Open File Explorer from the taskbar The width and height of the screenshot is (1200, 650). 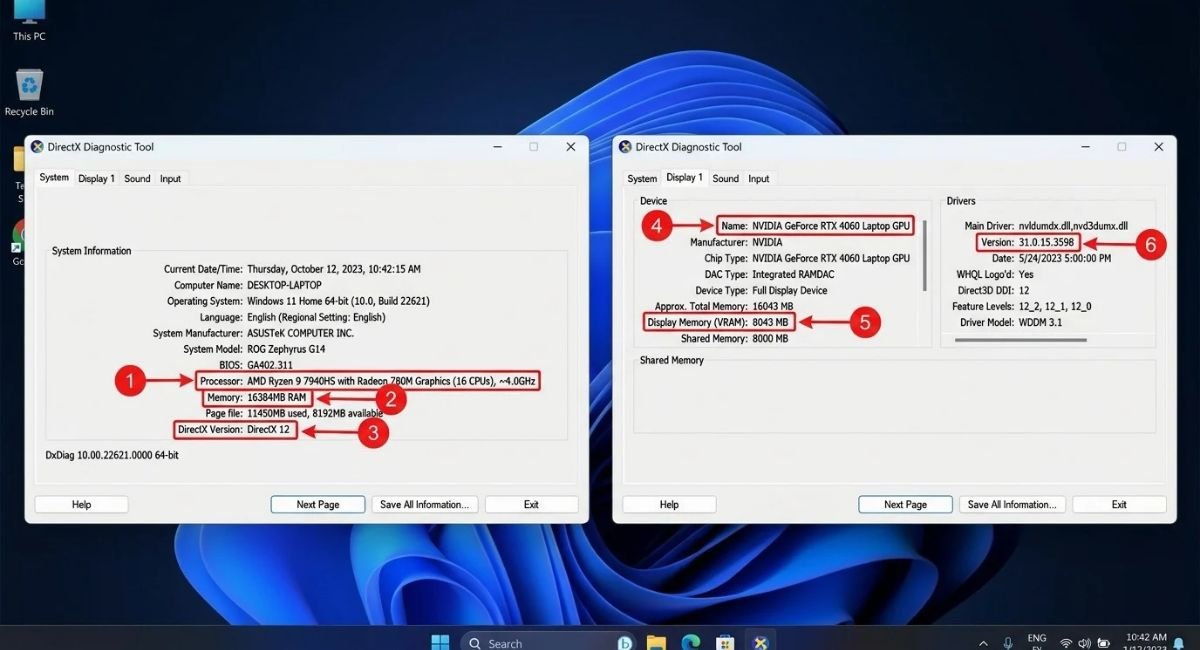656,643
